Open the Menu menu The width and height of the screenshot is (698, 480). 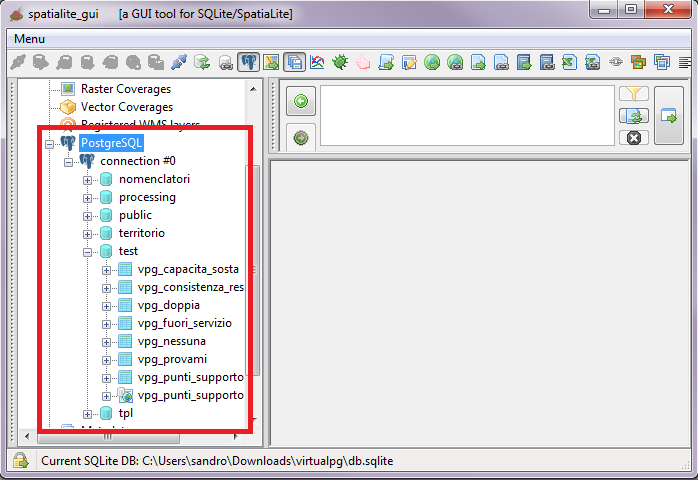29,39
